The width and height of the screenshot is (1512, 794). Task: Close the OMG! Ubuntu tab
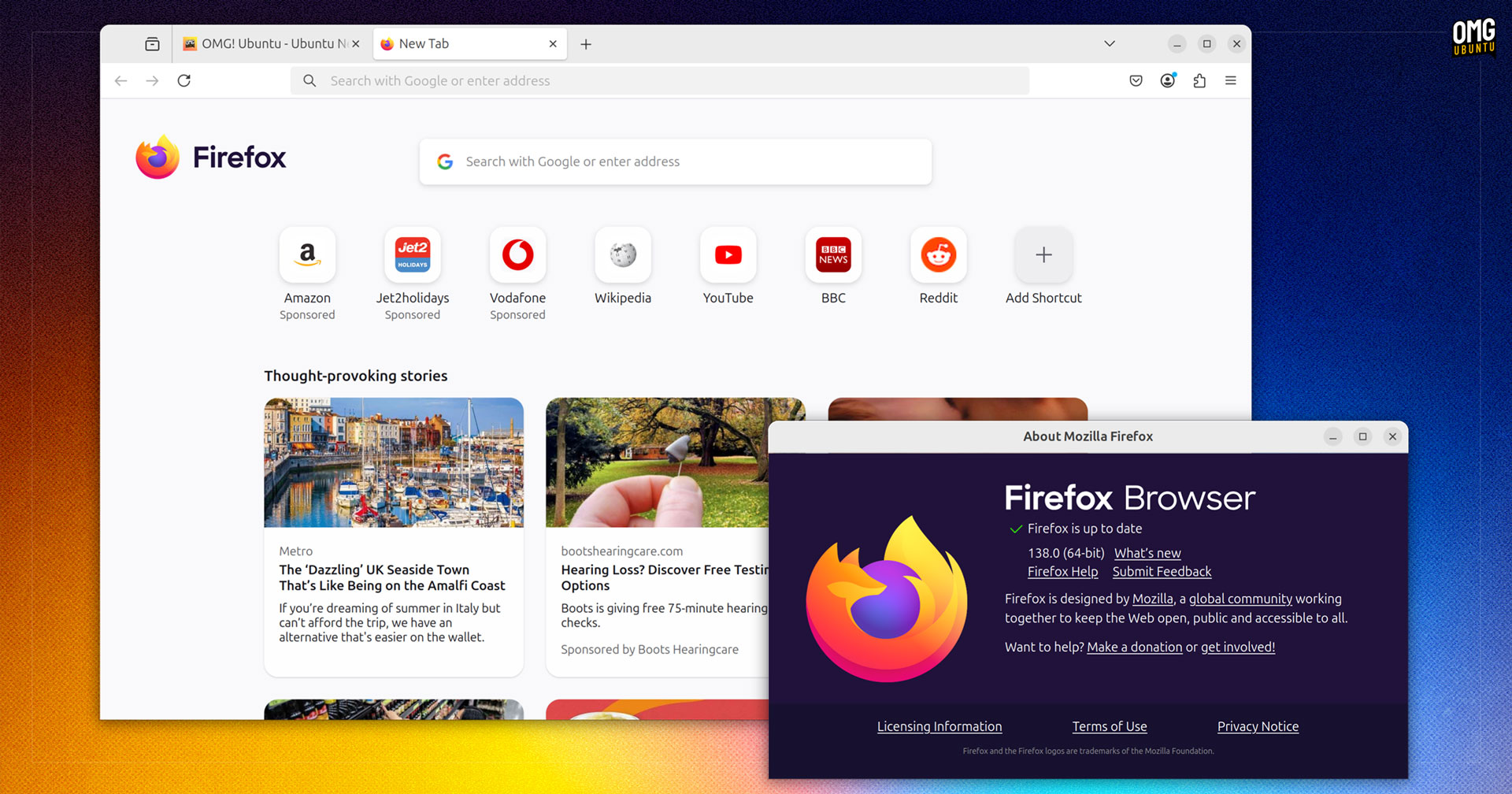tap(356, 44)
